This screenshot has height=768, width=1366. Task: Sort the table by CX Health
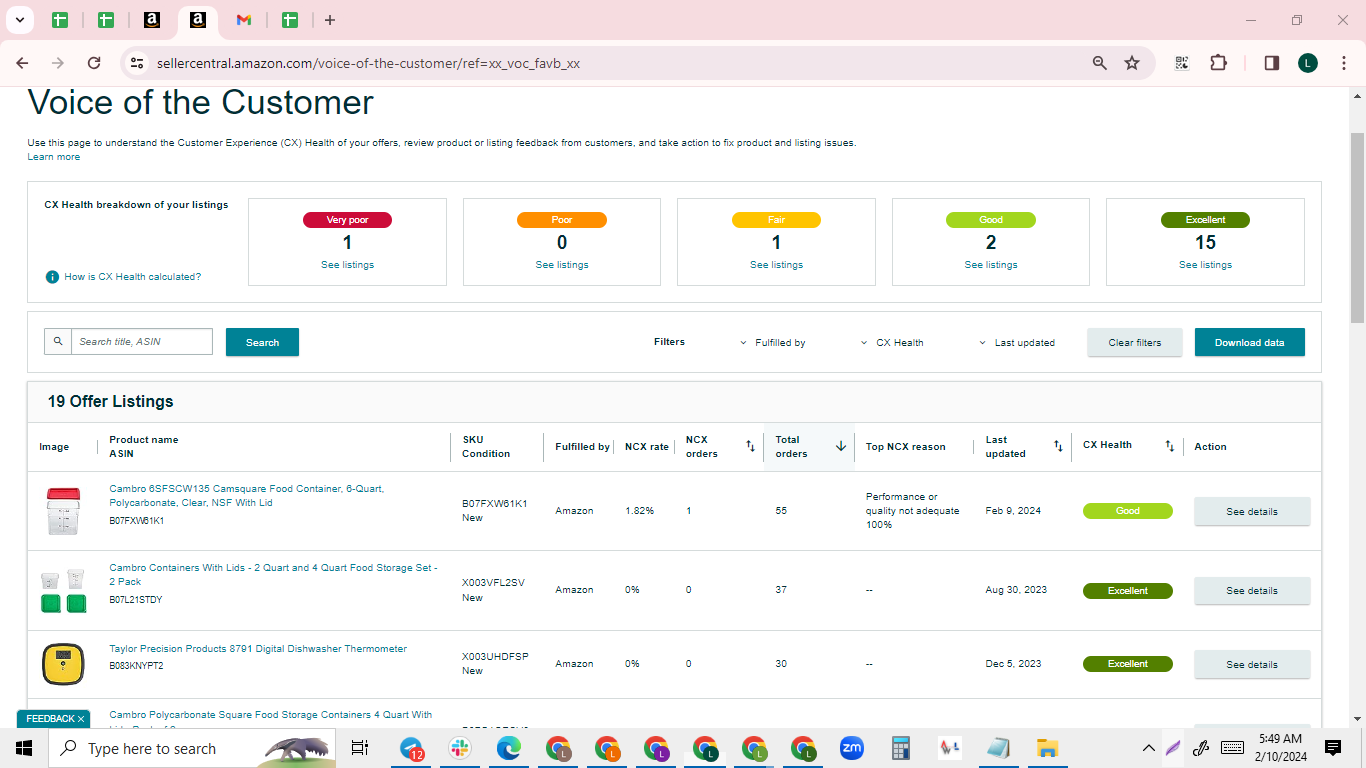click(1170, 446)
